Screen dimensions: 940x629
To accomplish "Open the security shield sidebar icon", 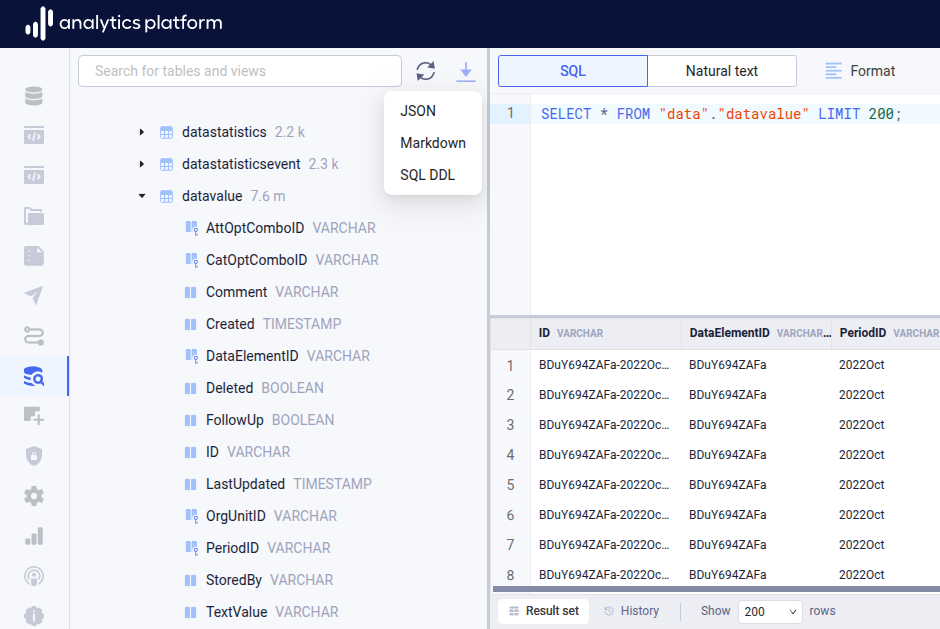I will pos(34,456).
